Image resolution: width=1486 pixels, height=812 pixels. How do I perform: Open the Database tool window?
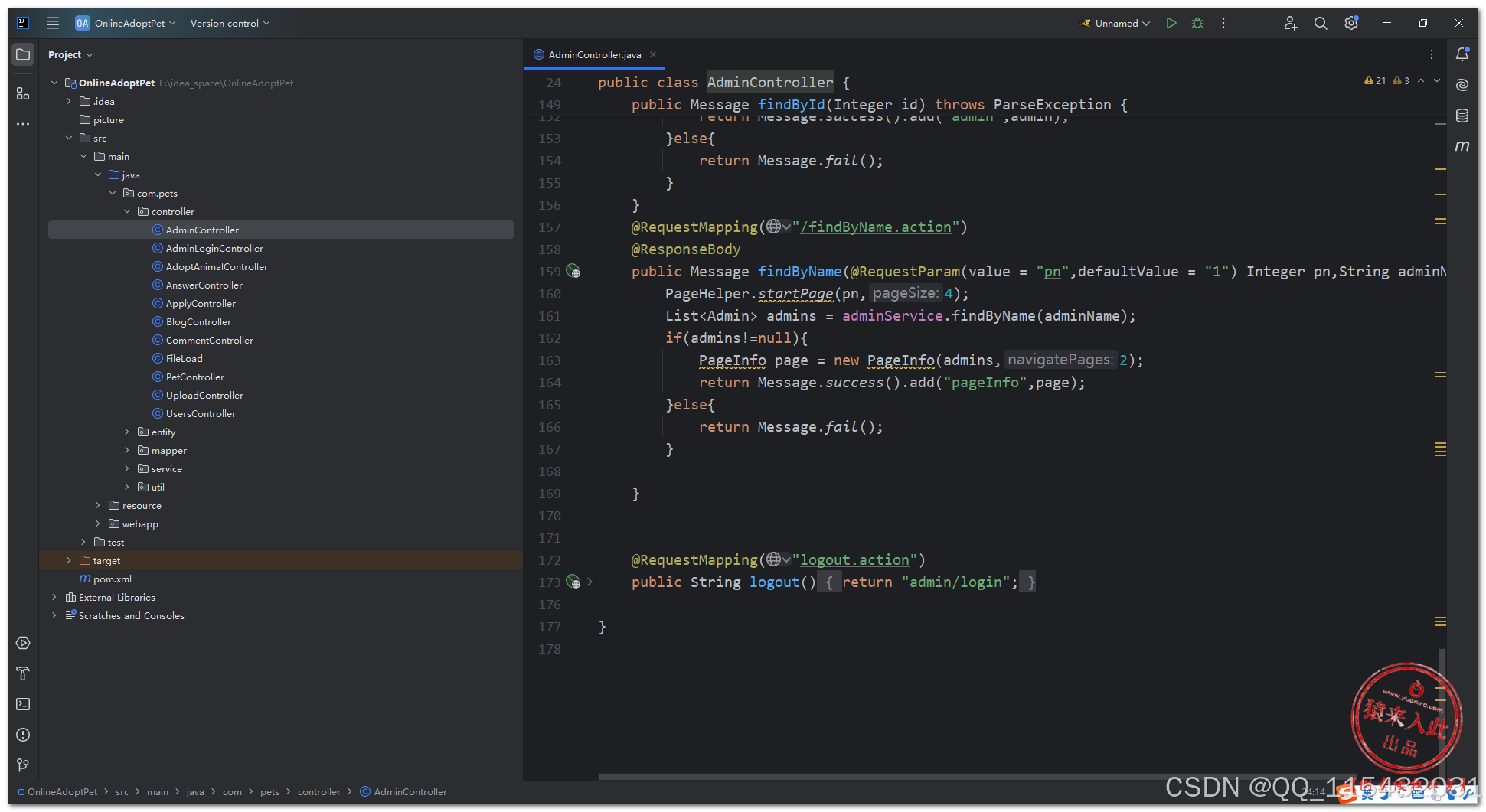(x=1462, y=116)
